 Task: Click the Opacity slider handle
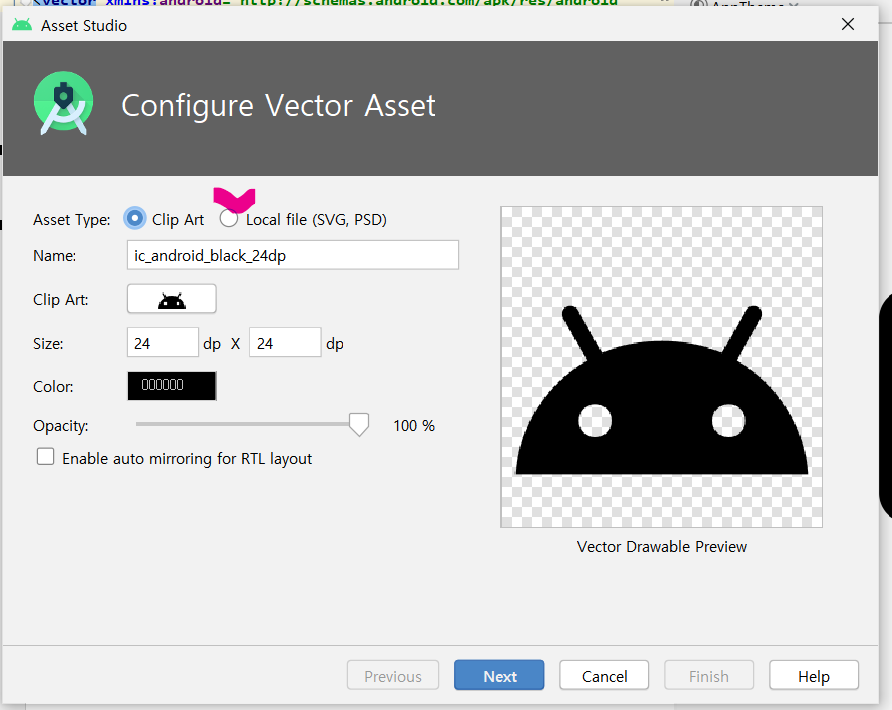(359, 424)
